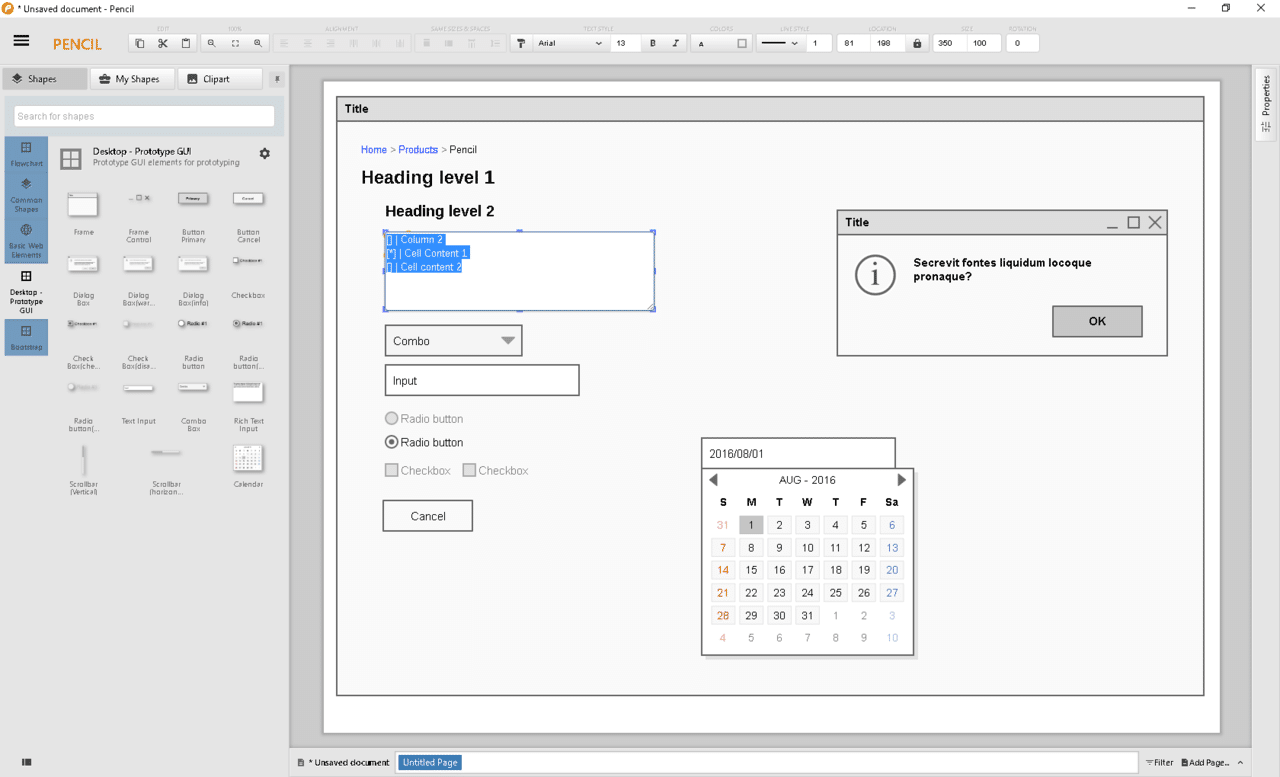The image size is (1280, 777).
Task: Click the font size field showing 13
Action: click(x=625, y=43)
